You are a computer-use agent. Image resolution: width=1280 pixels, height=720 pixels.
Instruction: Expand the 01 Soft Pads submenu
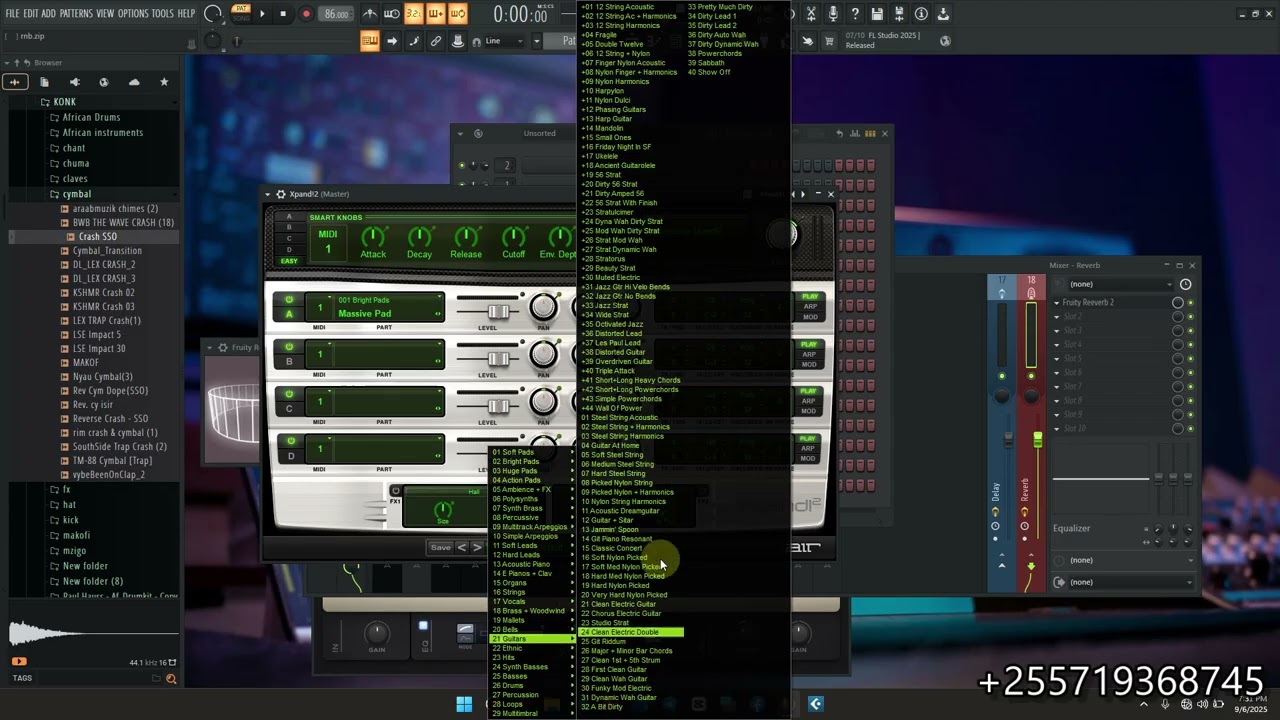[533, 453]
